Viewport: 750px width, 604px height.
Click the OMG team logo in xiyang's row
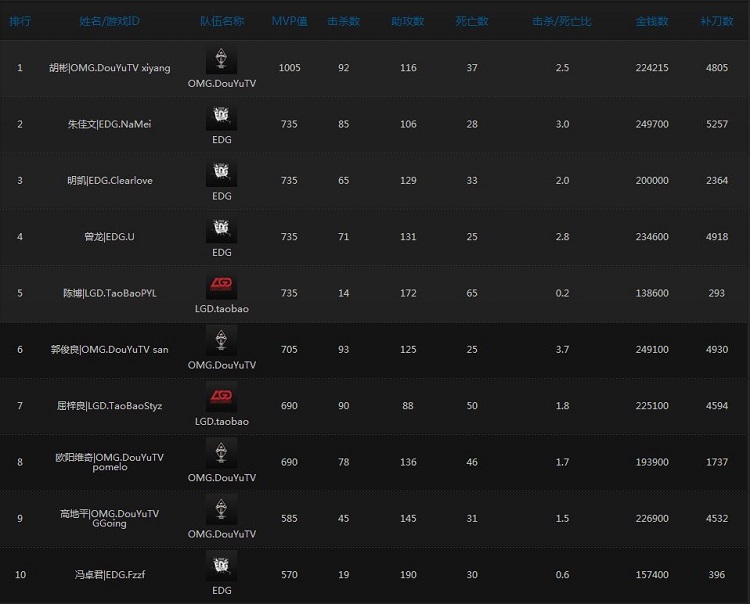pos(221,59)
